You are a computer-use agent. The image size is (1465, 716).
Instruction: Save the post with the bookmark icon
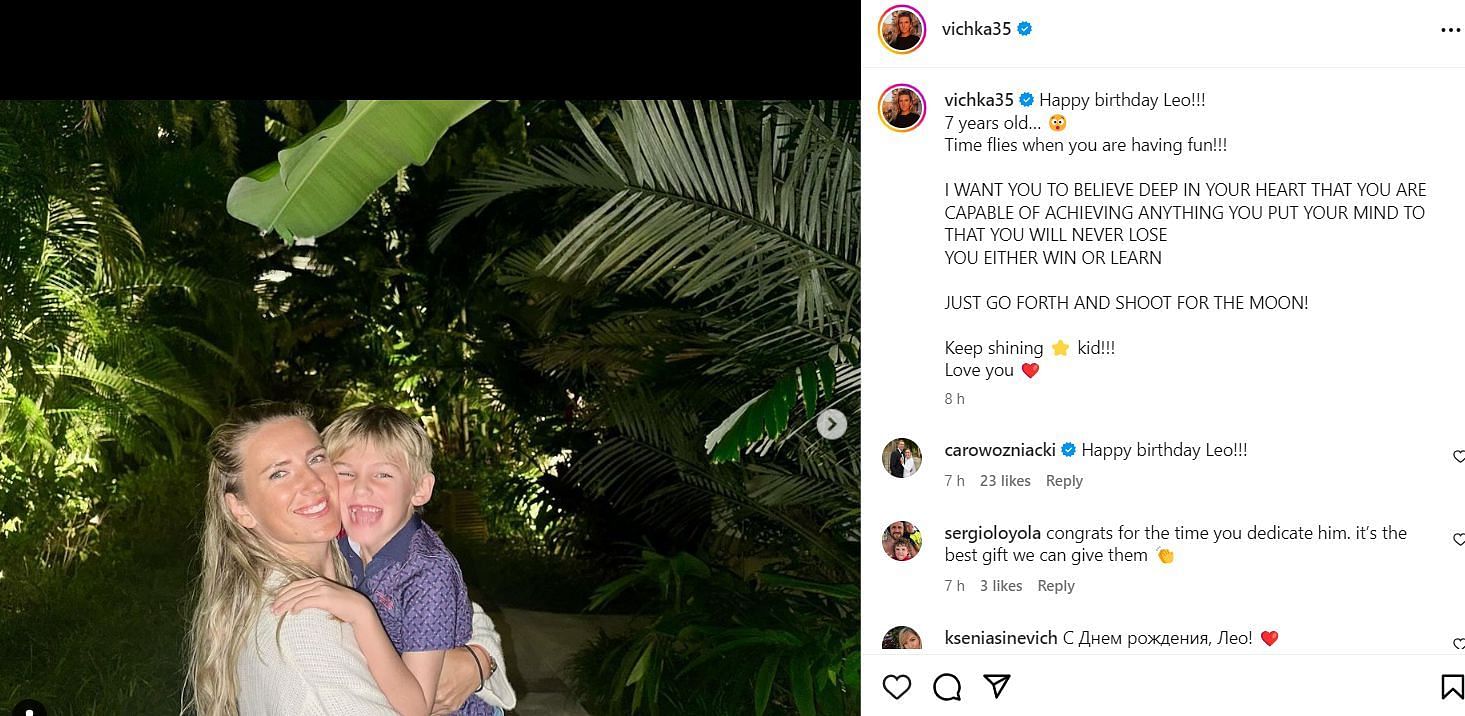[x=1451, y=686]
